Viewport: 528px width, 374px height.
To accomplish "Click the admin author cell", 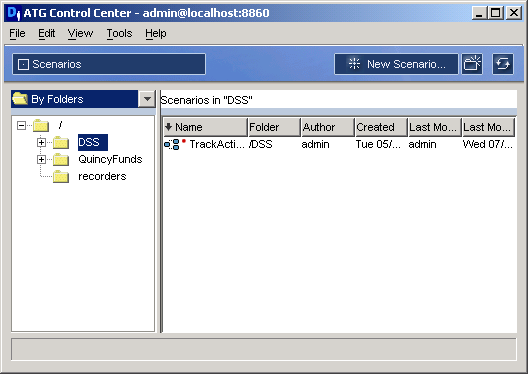I will coord(315,144).
